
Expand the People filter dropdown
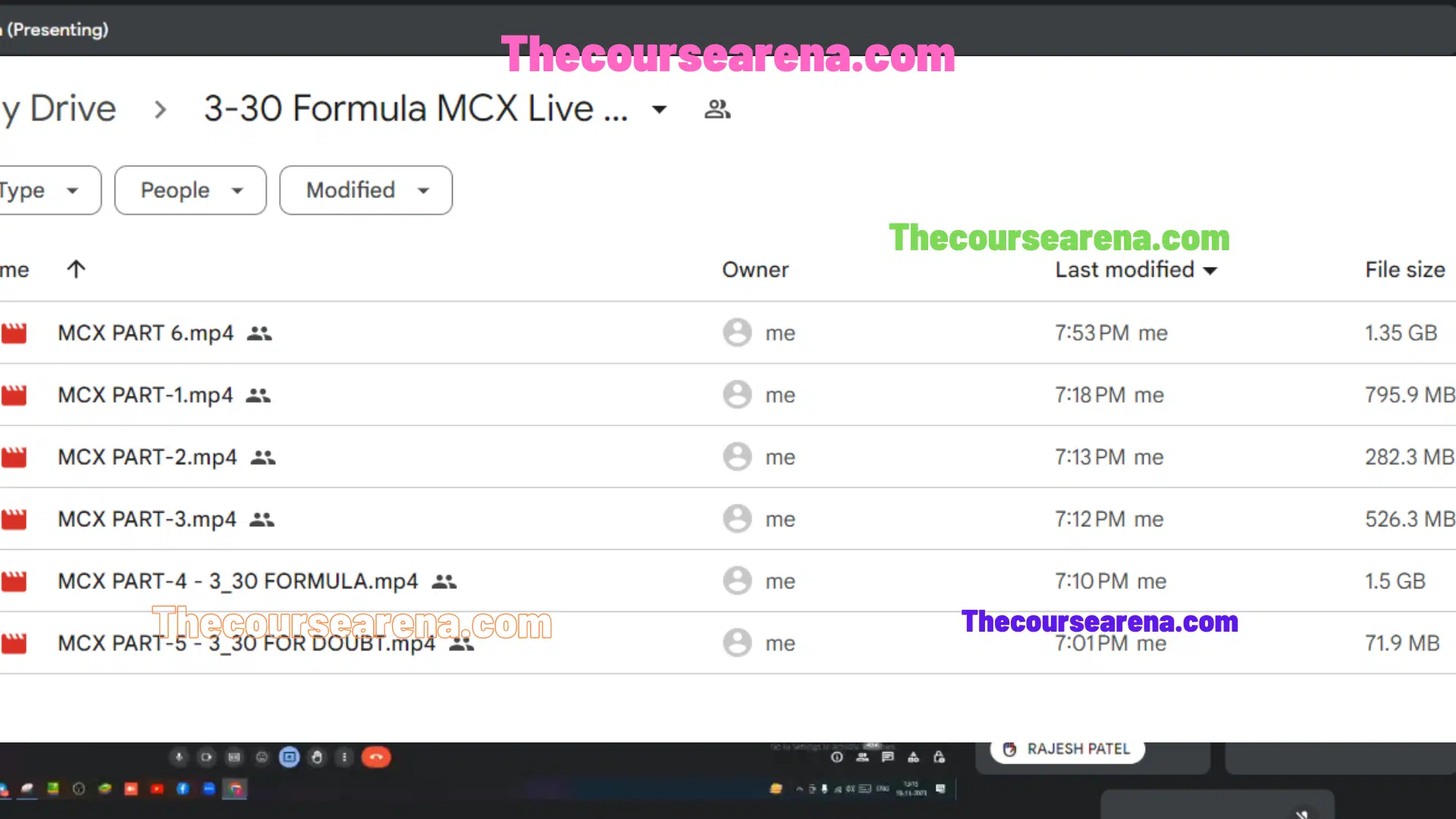[x=189, y=190]
